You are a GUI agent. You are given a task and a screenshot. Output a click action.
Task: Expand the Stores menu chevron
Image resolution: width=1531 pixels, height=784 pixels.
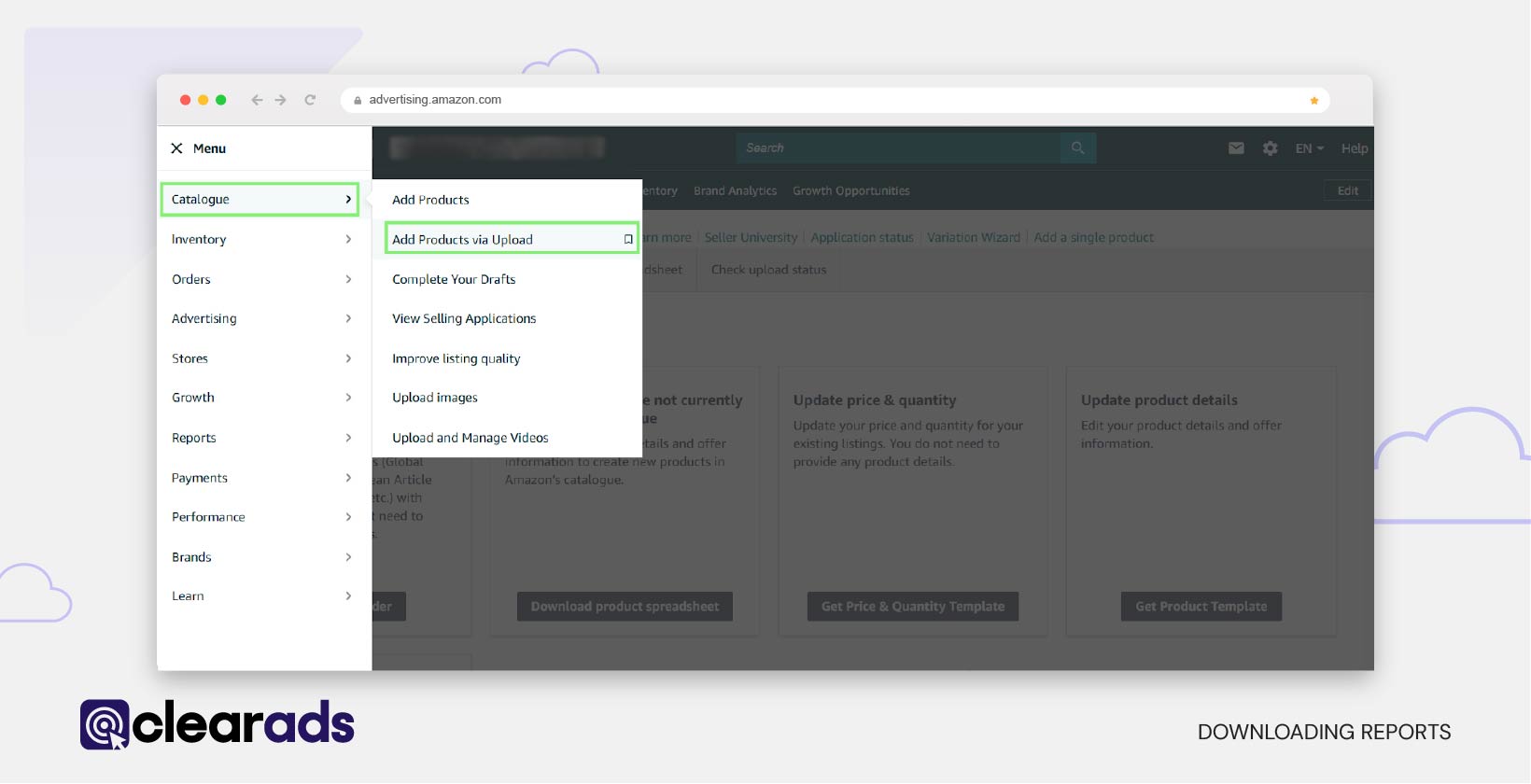(348, 358)
